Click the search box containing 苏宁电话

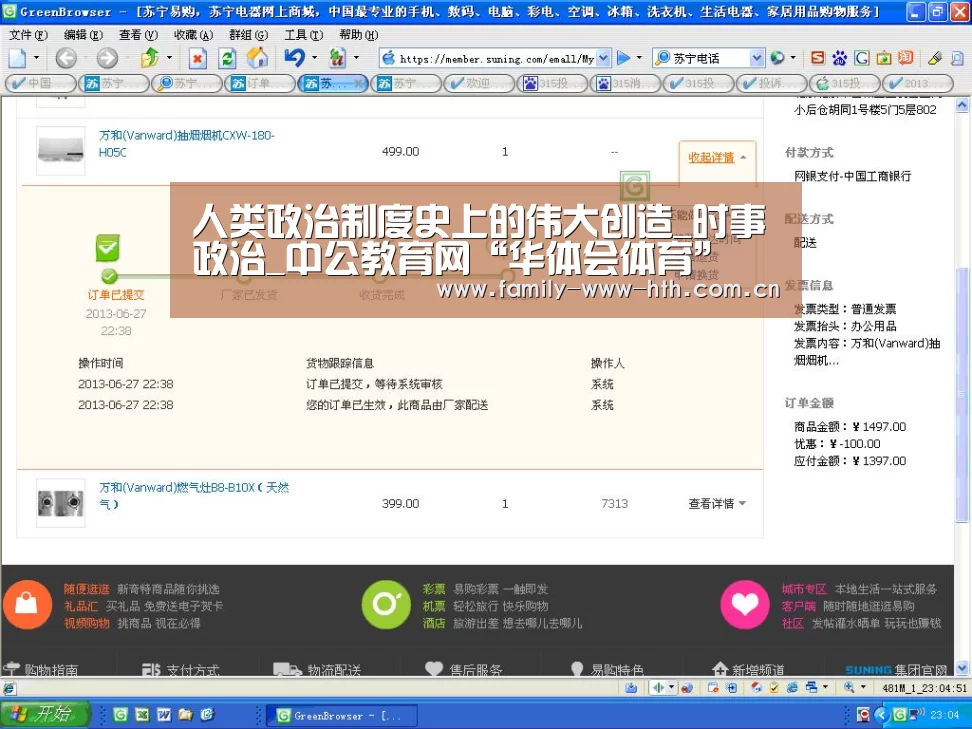(x=710, y=58)
